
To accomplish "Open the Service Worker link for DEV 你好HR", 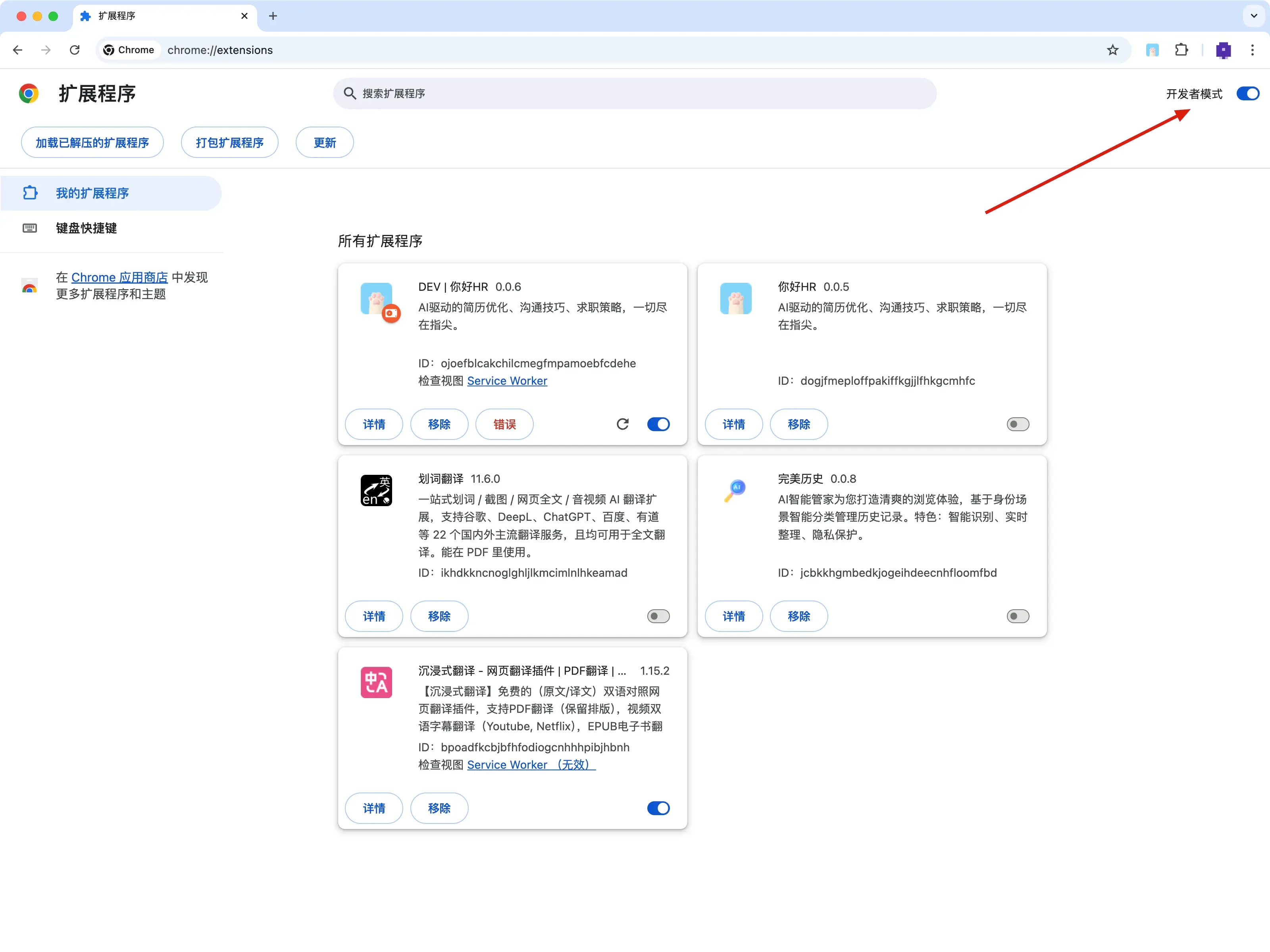I will coord(507,380).
